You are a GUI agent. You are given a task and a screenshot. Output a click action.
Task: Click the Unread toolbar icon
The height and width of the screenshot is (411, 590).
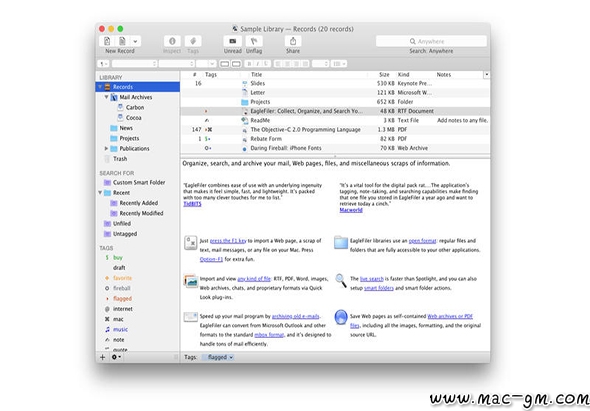[x=233, y=41]
